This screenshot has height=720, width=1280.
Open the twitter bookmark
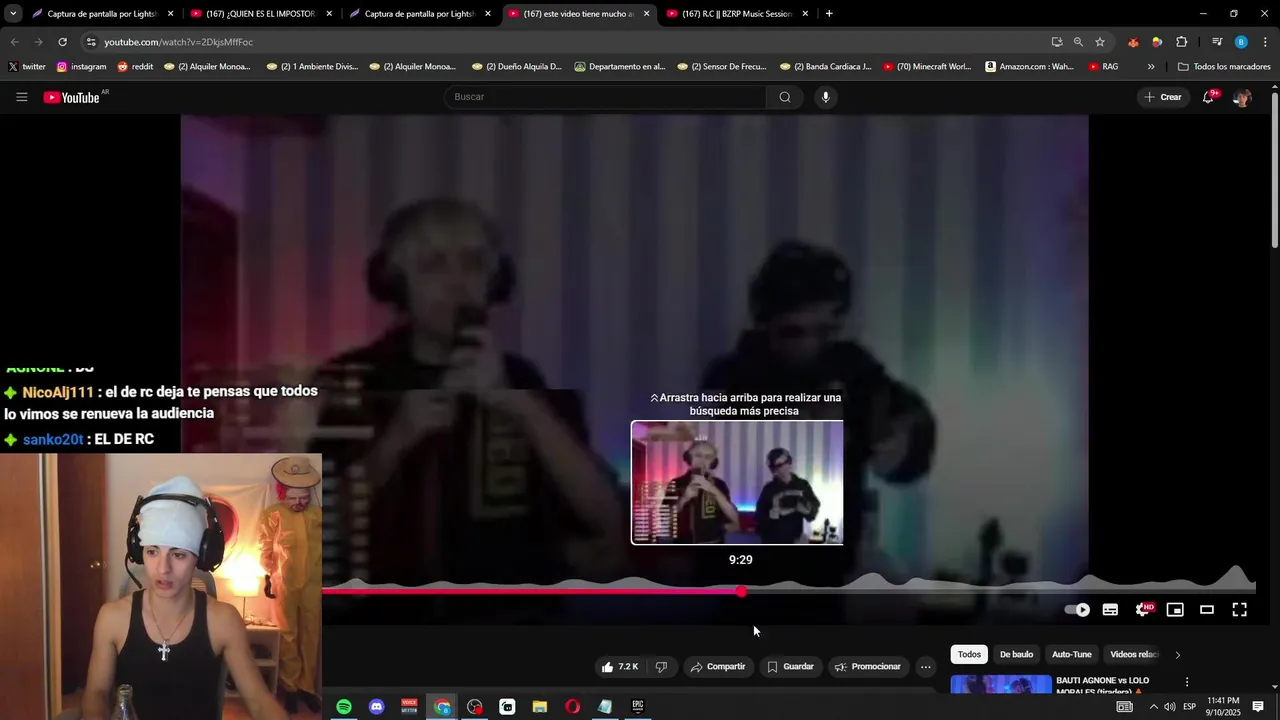pos(27,67)
